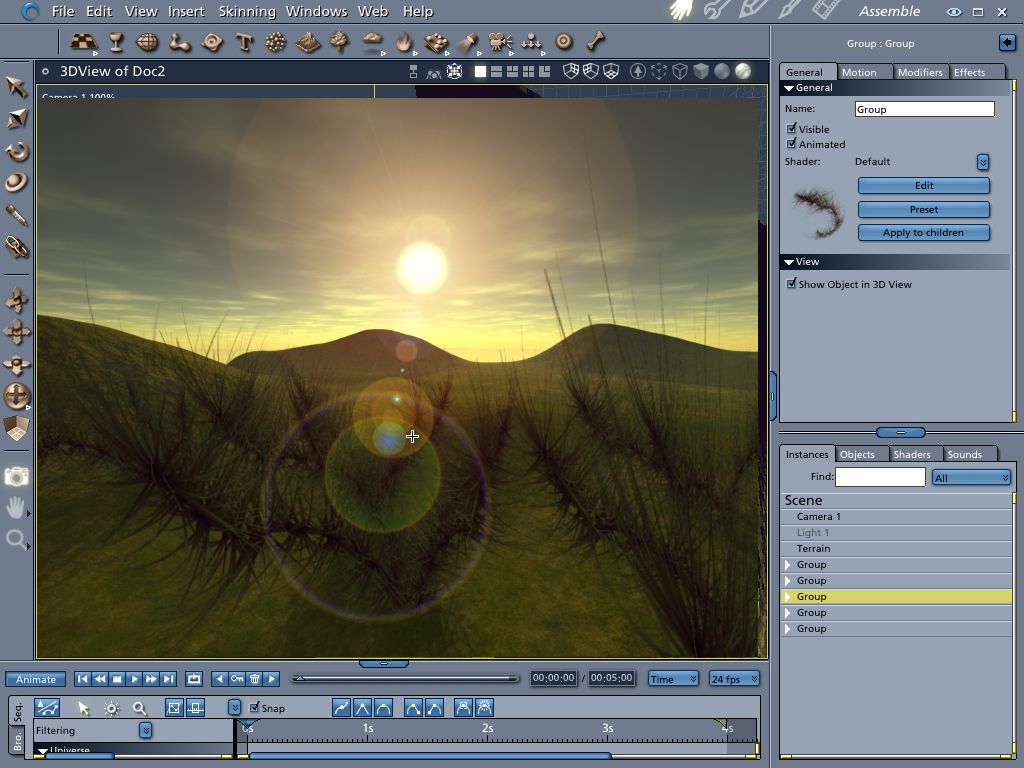Select the Bone tool icon

[596, 42]
